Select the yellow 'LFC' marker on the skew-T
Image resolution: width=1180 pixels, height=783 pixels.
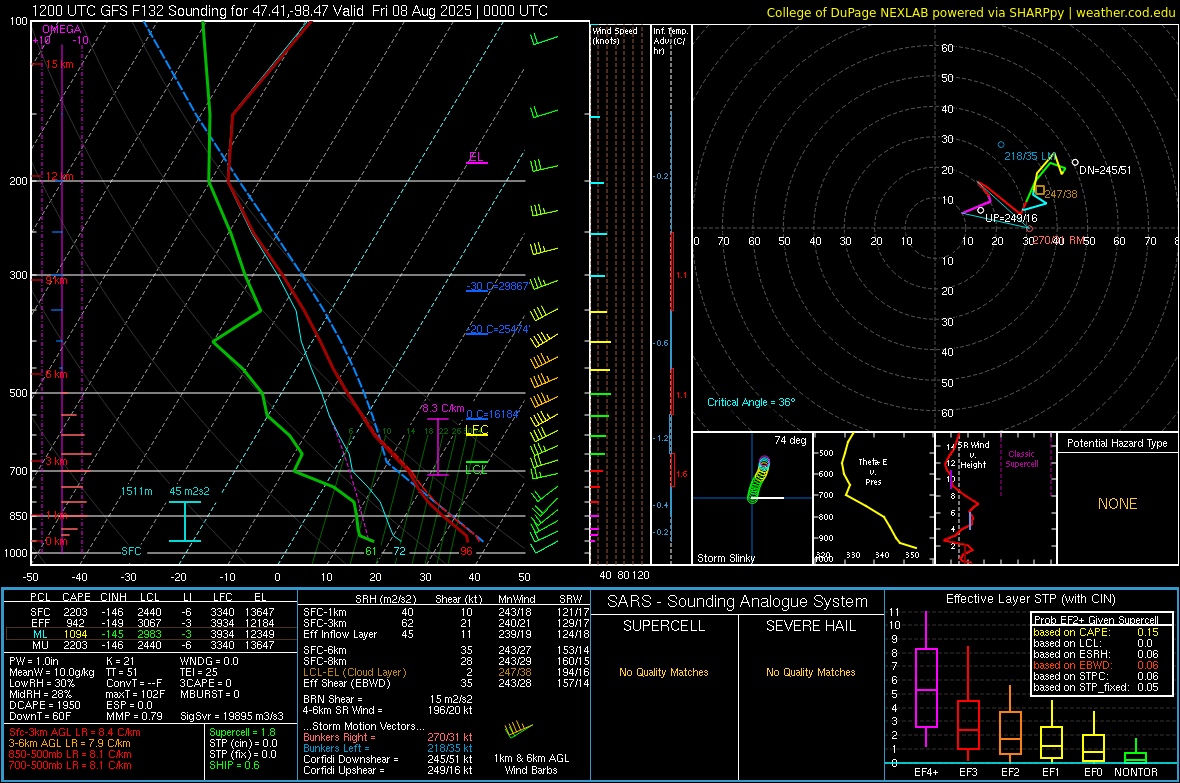(x=476, y=430)
